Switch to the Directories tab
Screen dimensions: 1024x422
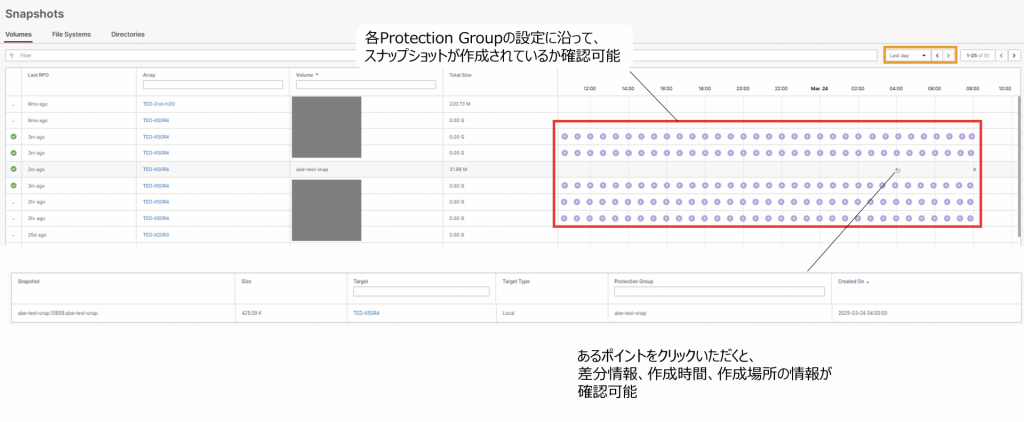128,34
